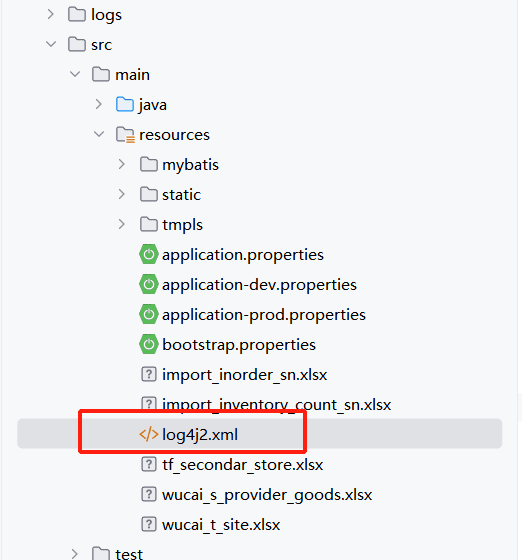Click the unknown-file icon beside import_inorder_sn.xlsx
The width and height of the screenshot is (522, 560).
pyautogui.click(x=149, y=374)
